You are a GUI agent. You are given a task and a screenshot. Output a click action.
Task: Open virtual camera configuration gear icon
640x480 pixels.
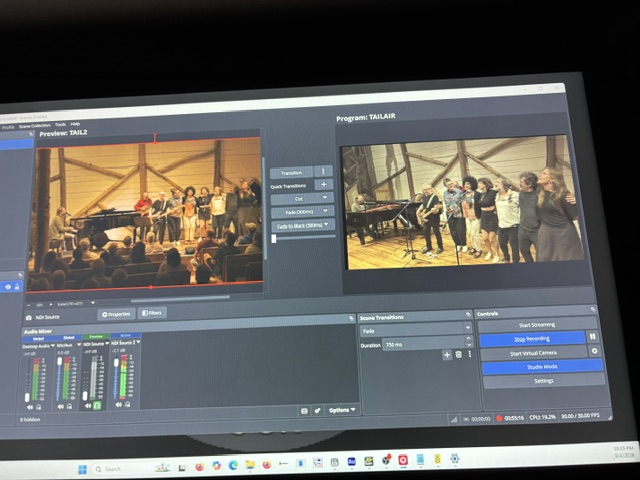(x=594, y=351)
